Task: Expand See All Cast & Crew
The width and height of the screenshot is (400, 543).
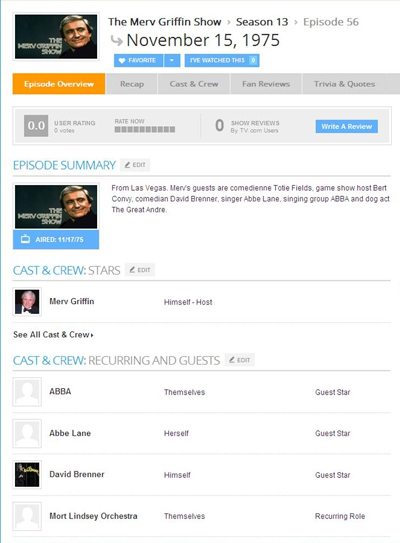Action: point(53,335)
